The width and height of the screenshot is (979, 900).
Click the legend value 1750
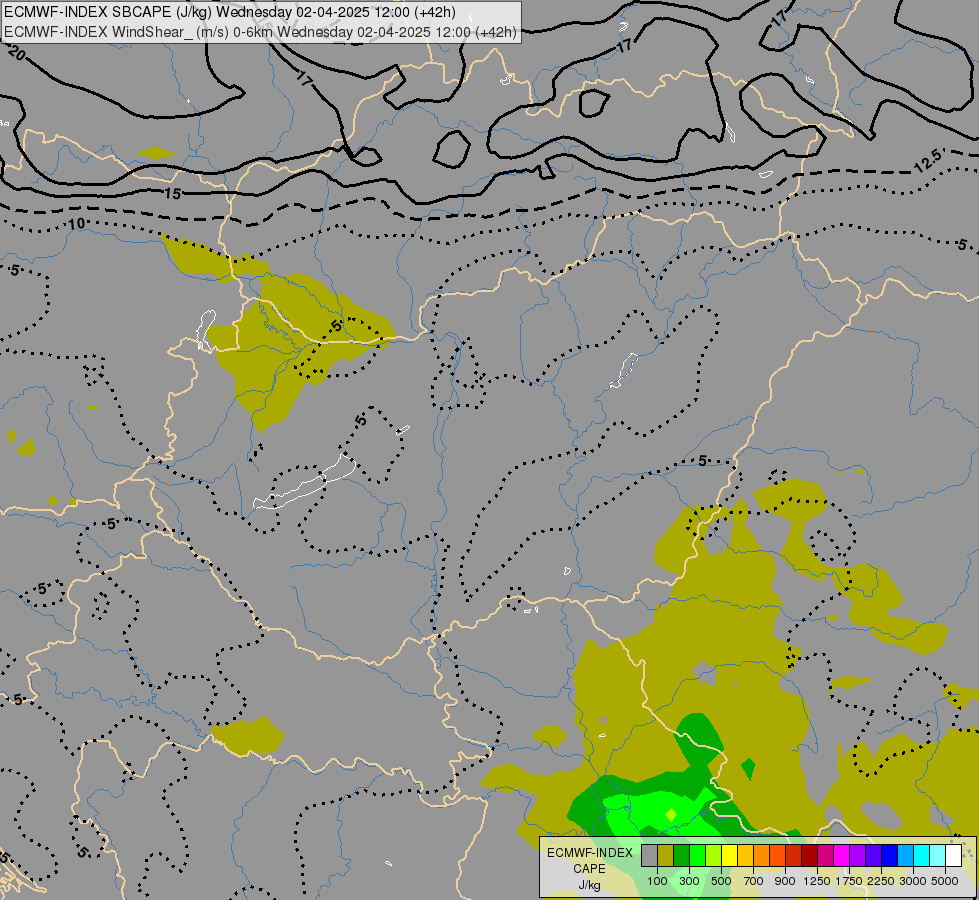849,881
